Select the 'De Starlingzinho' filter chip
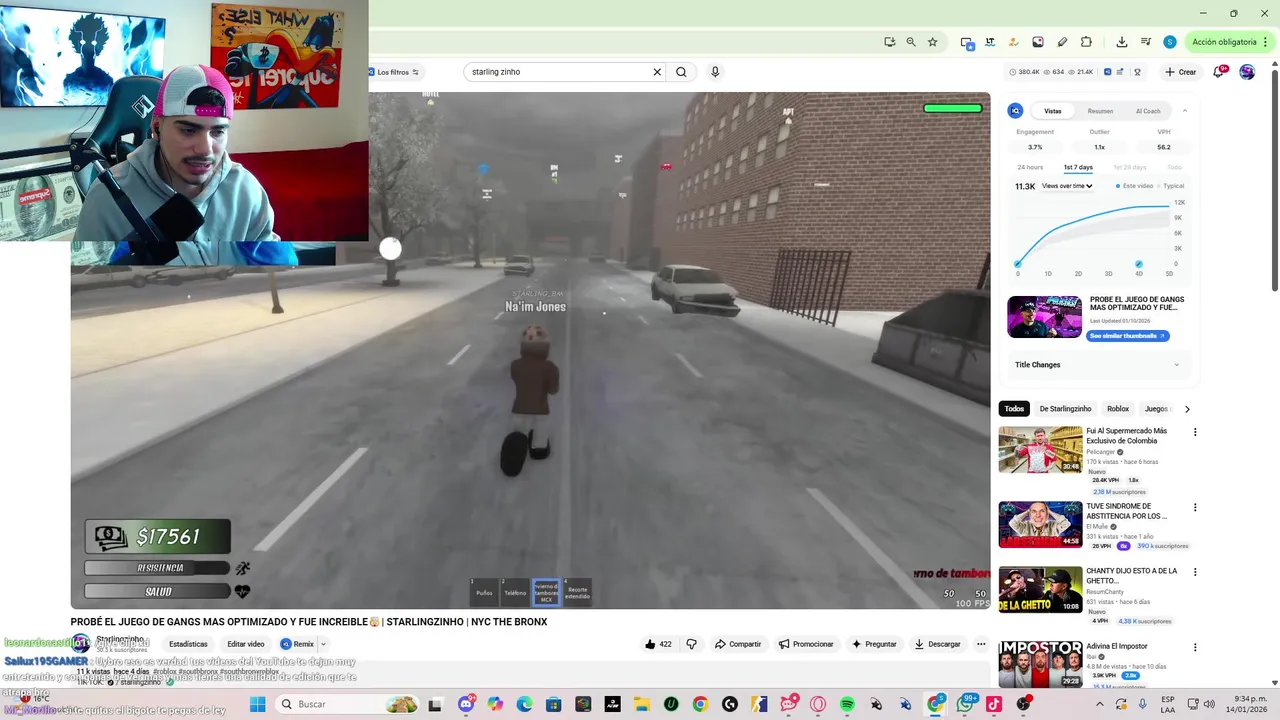This screenshot has height=720, width=1280. [1065, 409]
